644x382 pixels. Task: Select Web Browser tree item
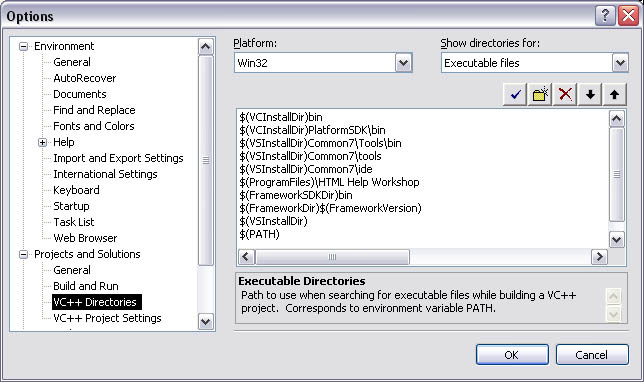(x=85, y=238)
